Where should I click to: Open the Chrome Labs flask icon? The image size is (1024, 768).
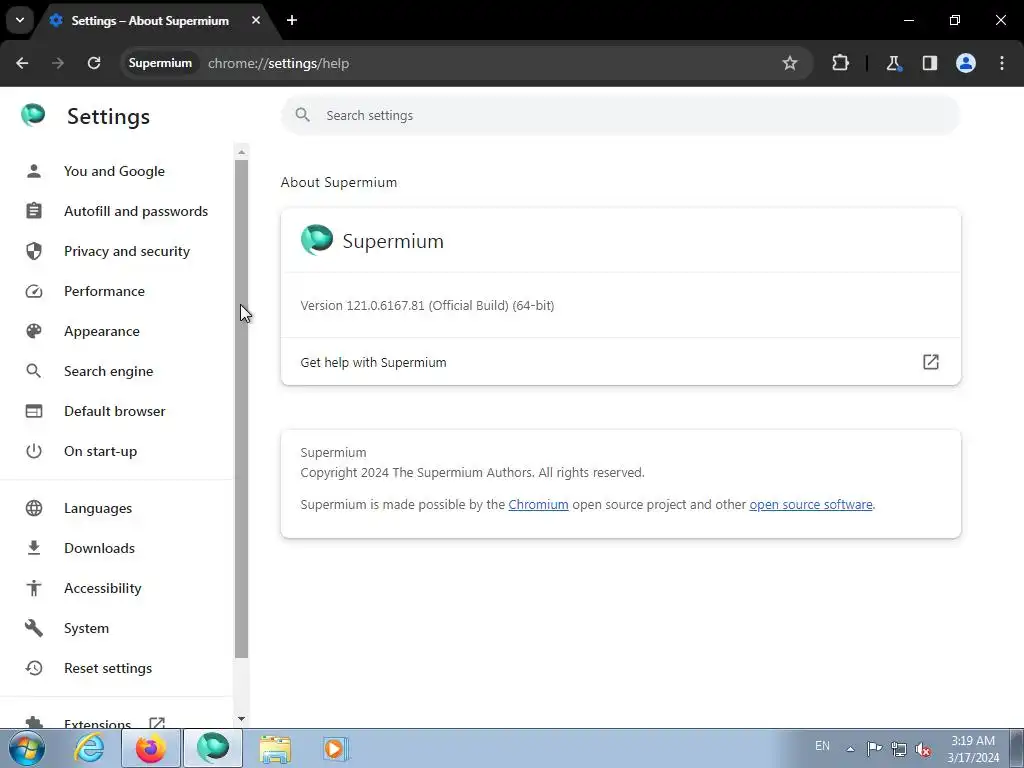[893, 63]
